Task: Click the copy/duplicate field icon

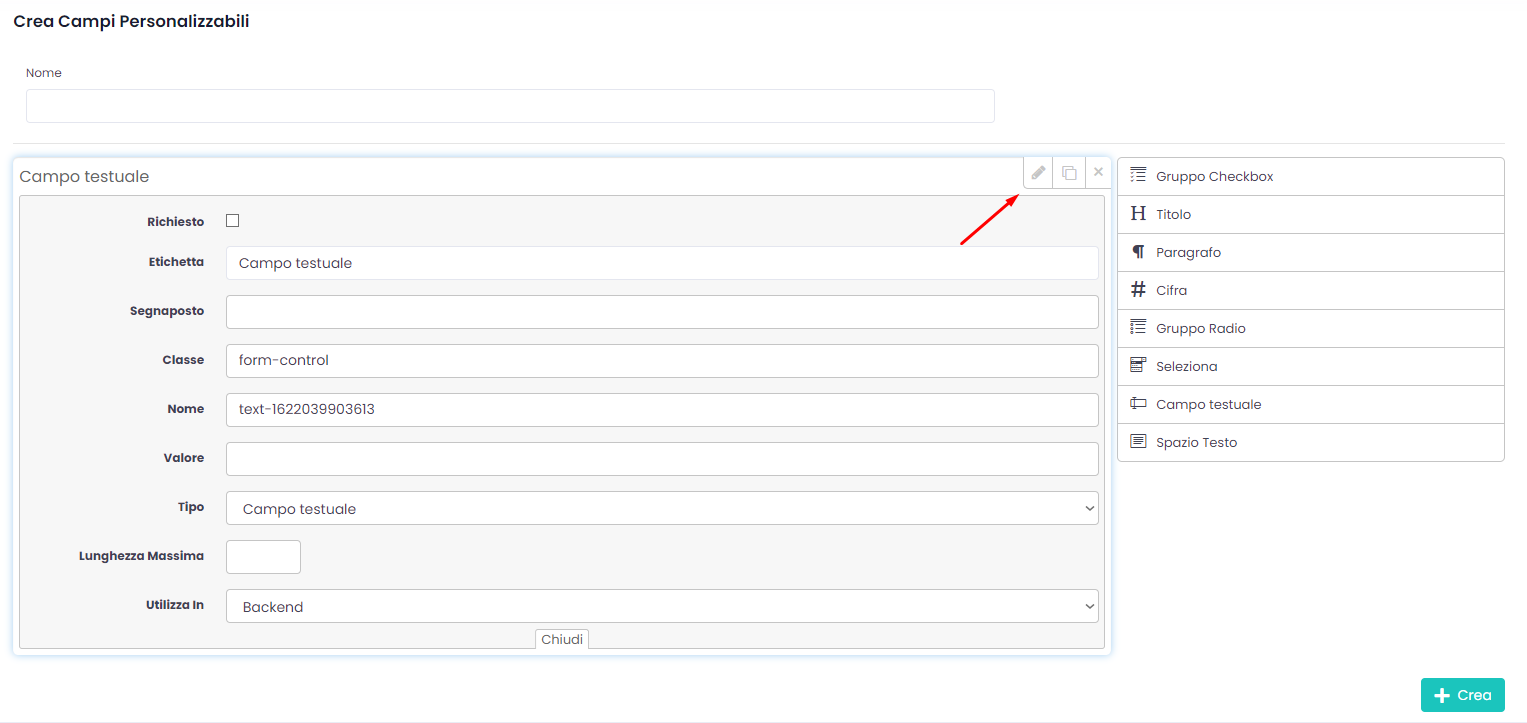Action: [x=1069, y=173]
